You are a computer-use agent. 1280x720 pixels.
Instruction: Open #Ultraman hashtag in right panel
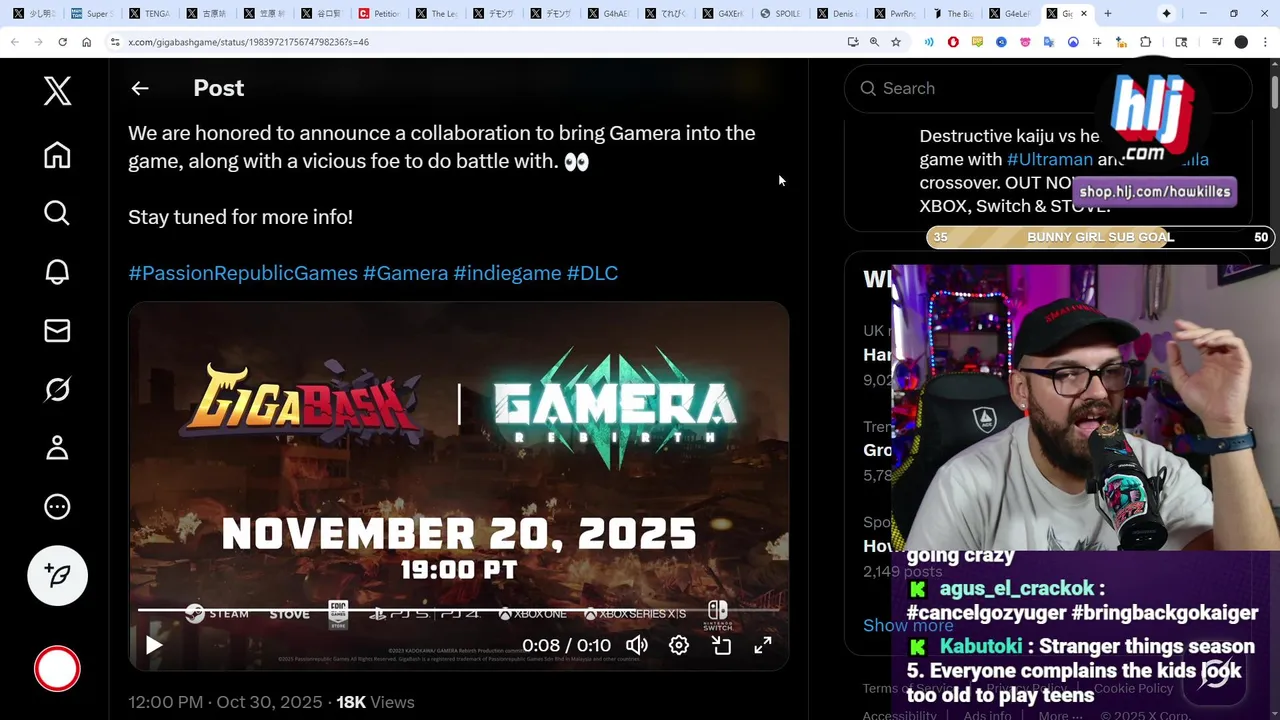pyautogui.click(x=1050, y=159)
